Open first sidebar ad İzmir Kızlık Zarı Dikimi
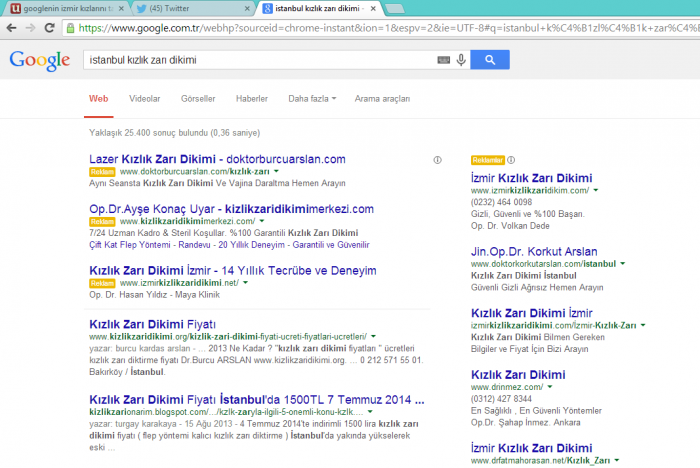Image resolution: width=700 pixels, height=468 pixels. 532,178
